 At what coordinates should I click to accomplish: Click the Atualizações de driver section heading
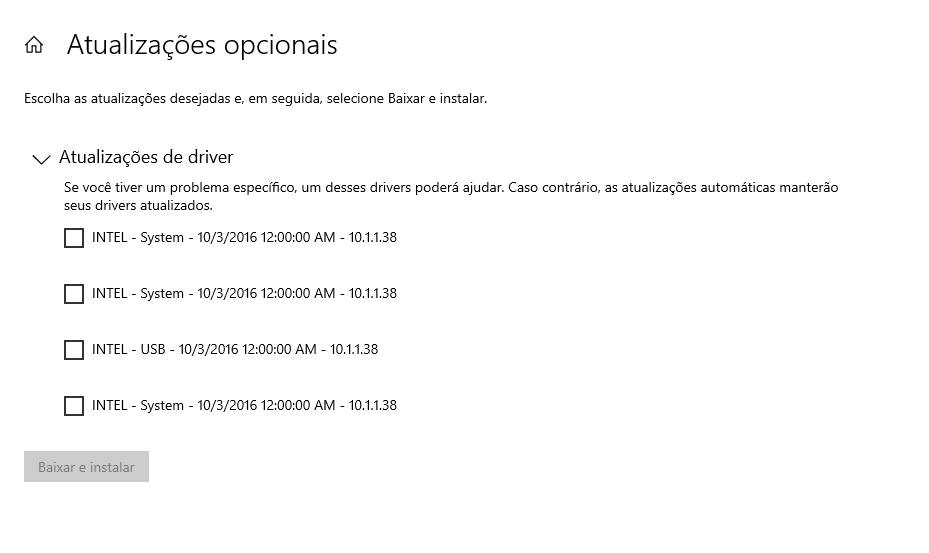(x=146, y=157)
